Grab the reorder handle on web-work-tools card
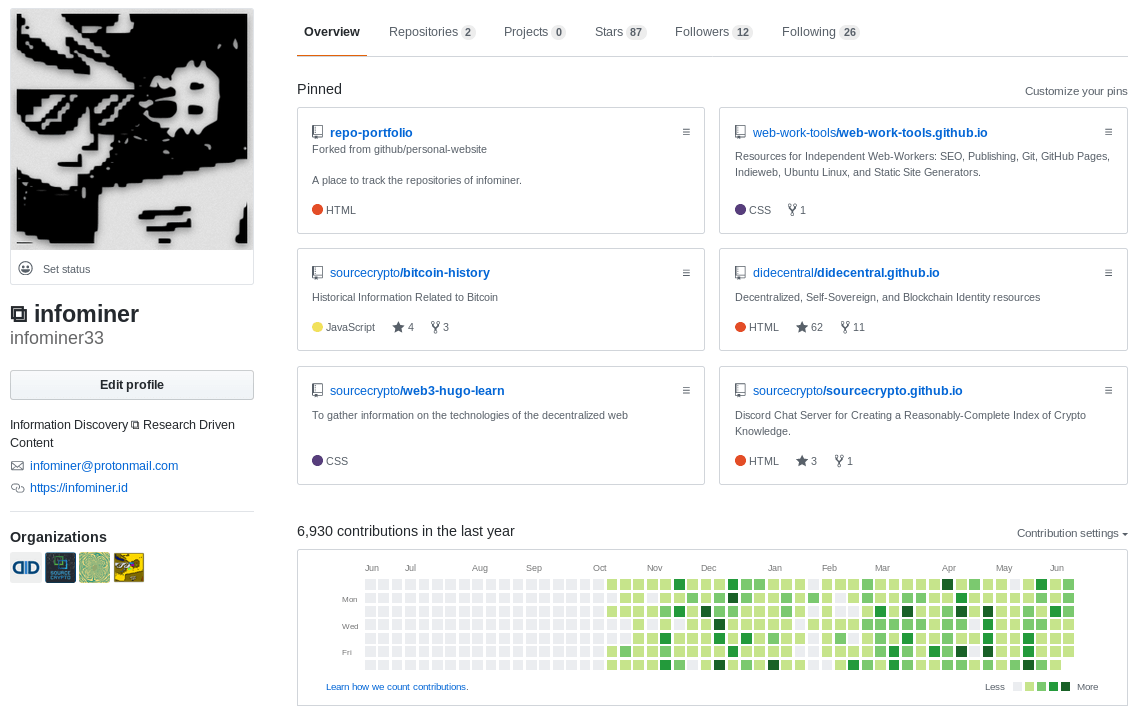The width and height of the screenshot is (1132, 707). pos(1108,132)
